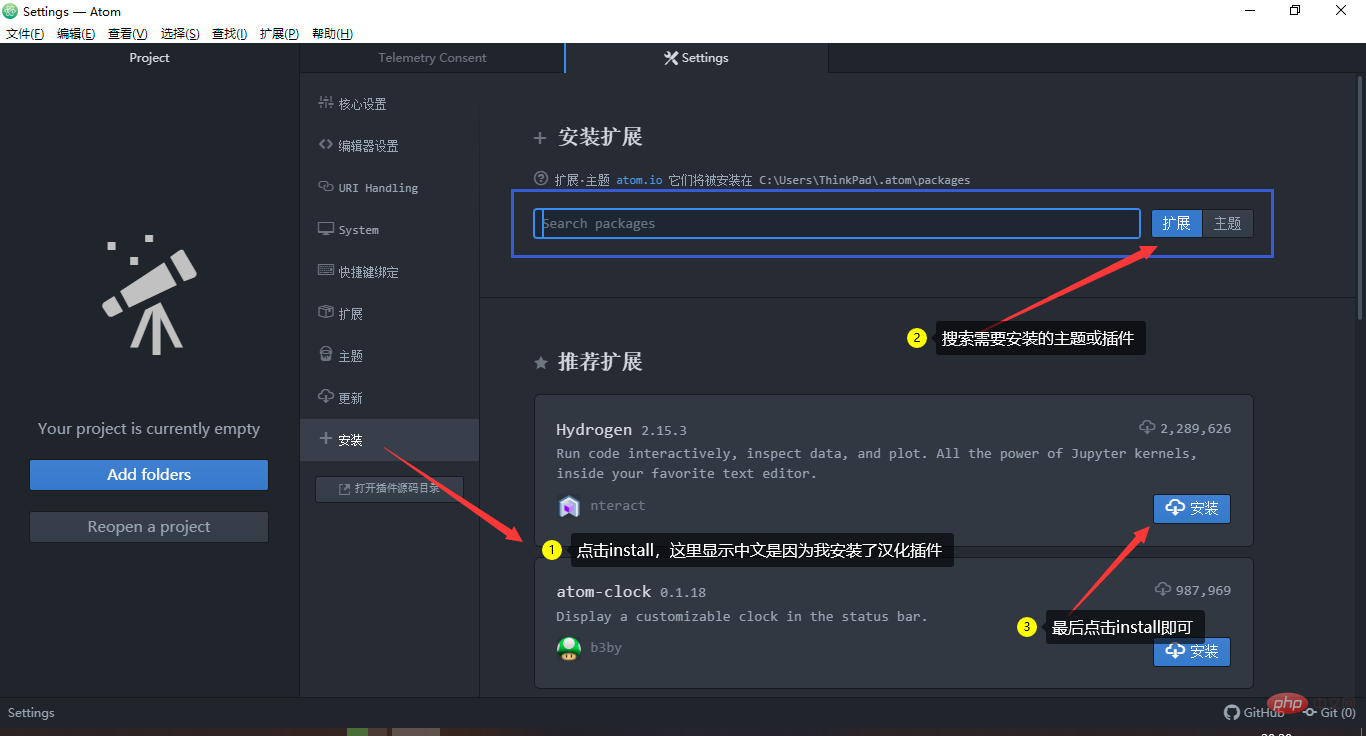Click Hydrogen version 2.15.3 text
The image size is (1366, 736).
click(x=664, y=431)
